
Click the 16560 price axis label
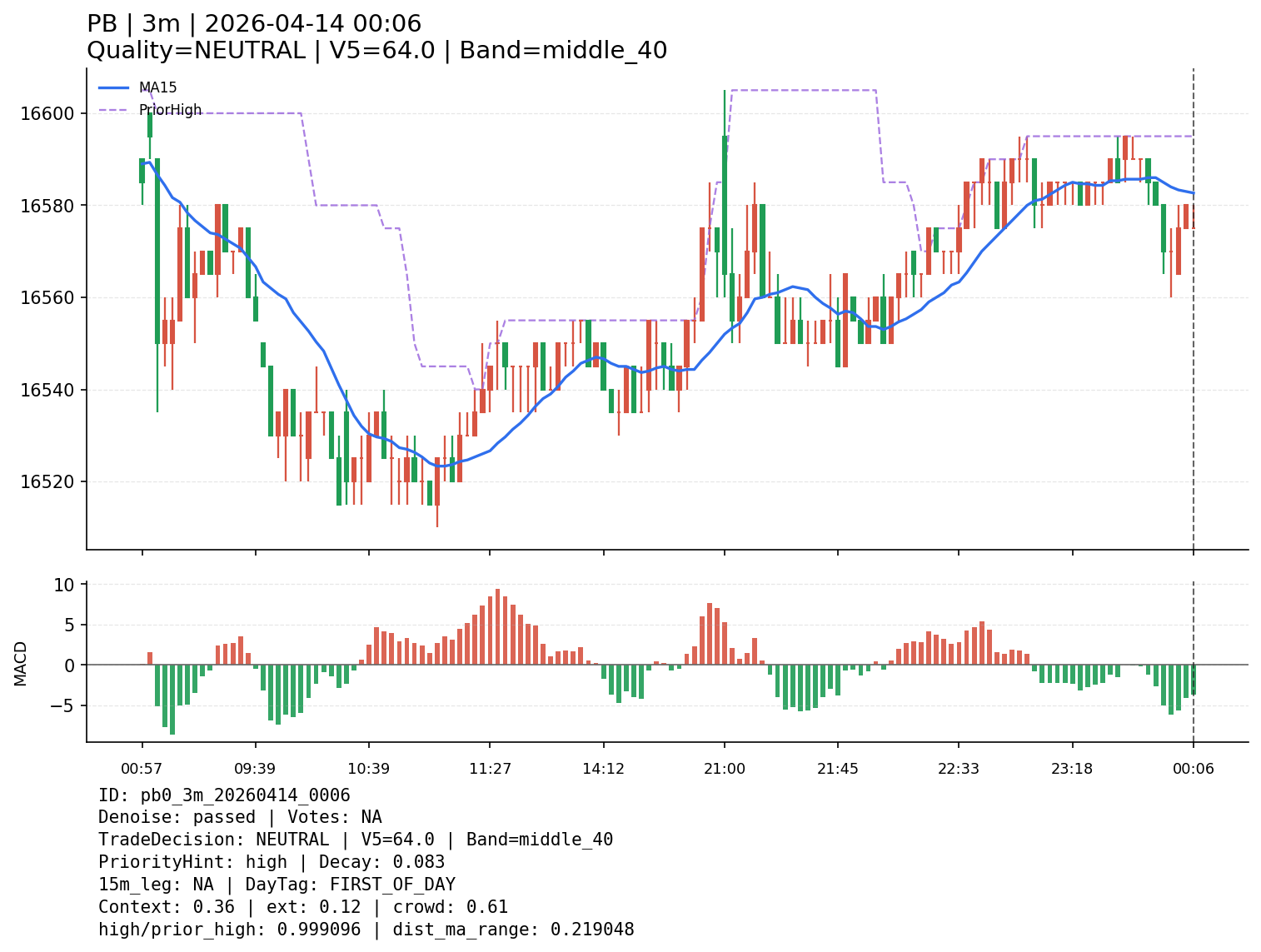point(47,298)
